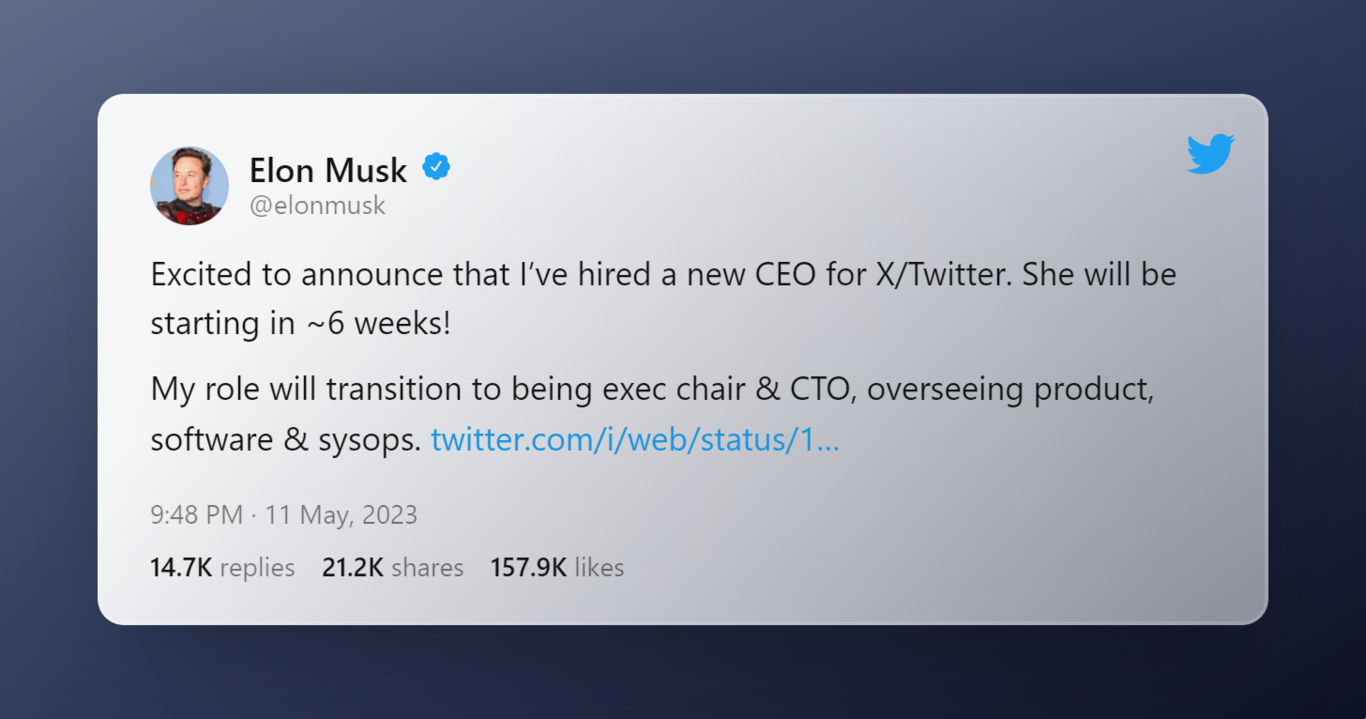The width and height of the screenshot is (1366, 719).
Task: View the 14.7K replies count
Action: [181, 568]
